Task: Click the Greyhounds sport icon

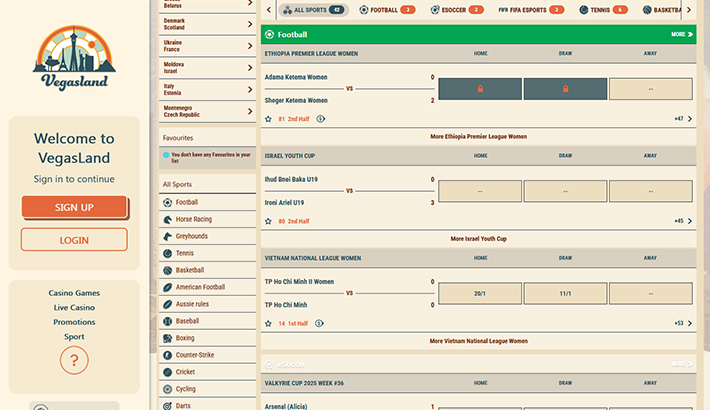Action: pyautogui.click(x=167, y=236)
